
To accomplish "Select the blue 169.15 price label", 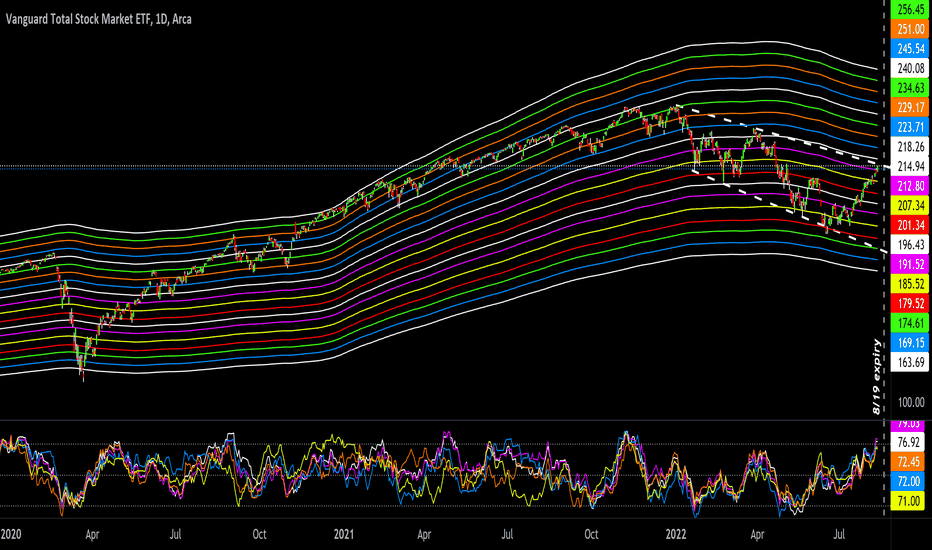I will (x=911, y=343).
